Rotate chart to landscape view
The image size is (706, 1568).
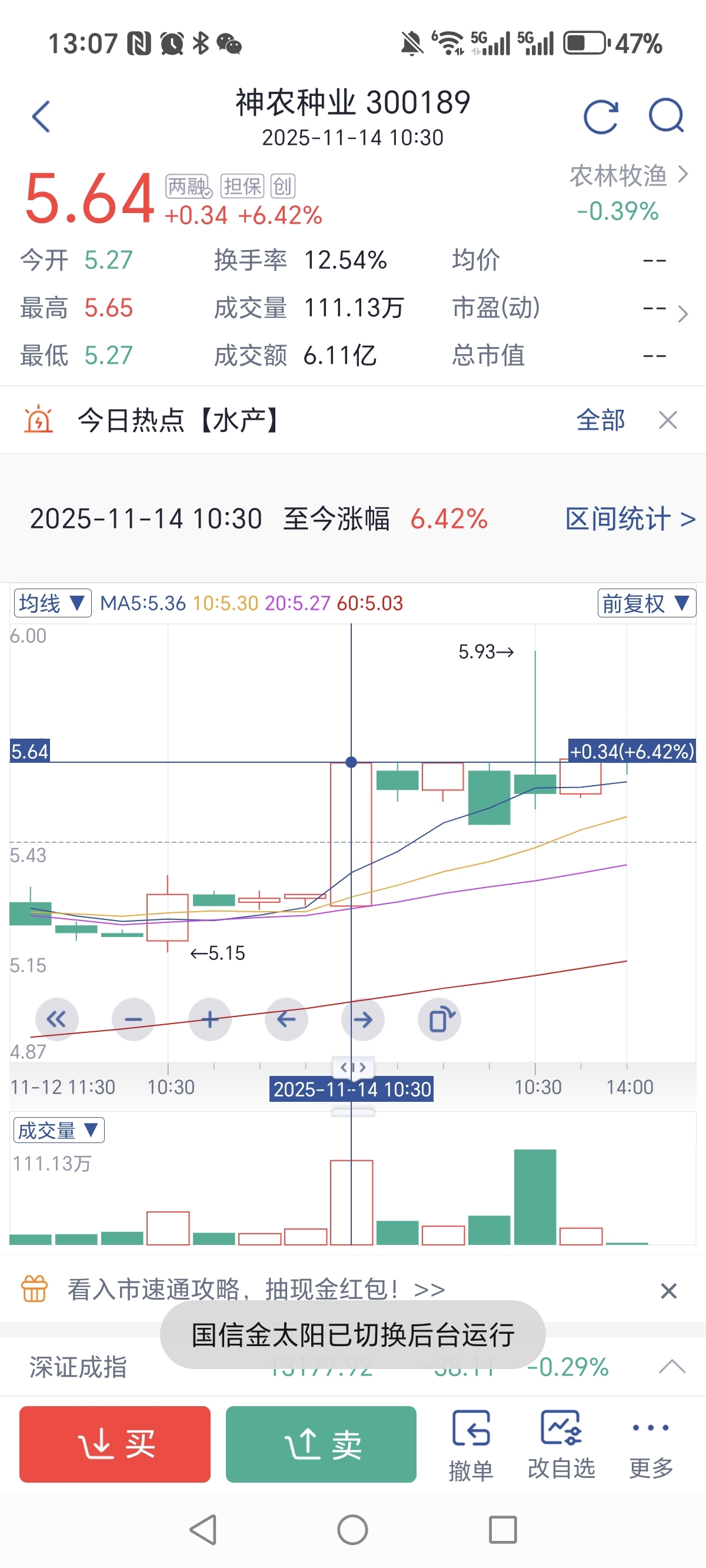pyautogui.click(x=439, y=1019)
